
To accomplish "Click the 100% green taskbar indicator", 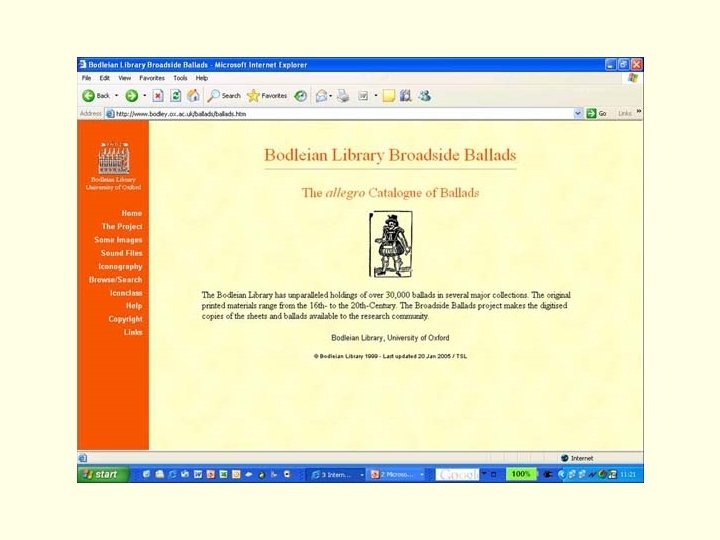I will pos(521,474).
